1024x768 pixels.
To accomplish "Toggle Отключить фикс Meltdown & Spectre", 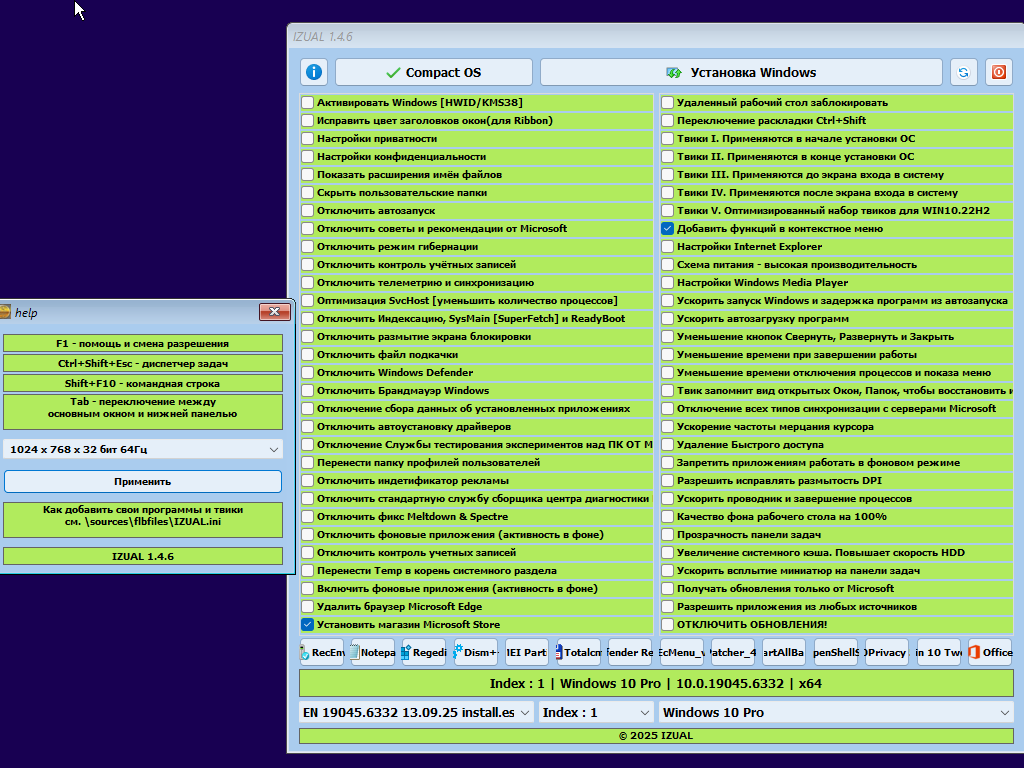I will point(308,517).
